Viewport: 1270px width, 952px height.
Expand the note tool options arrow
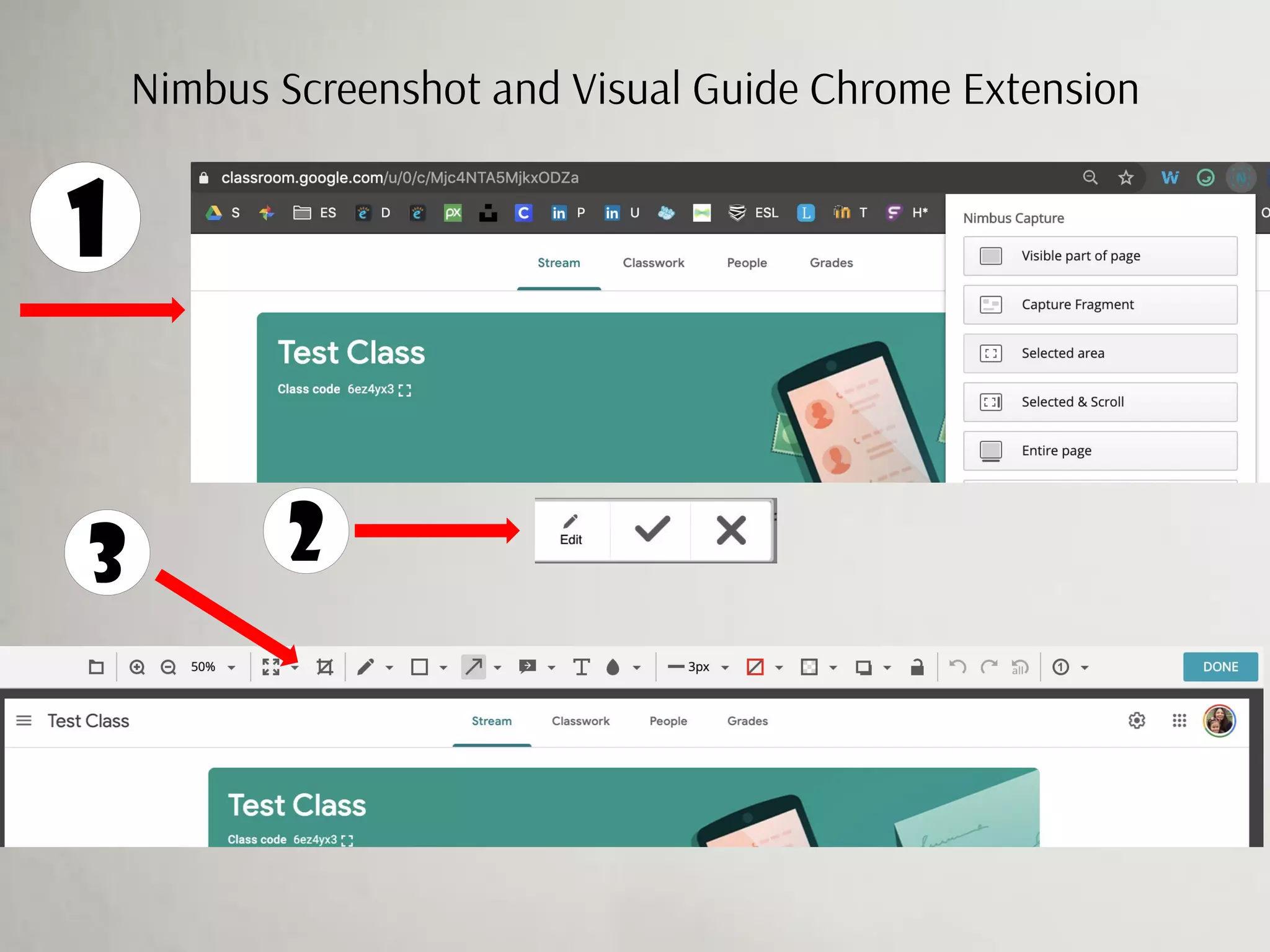pyautogui.click(x=551, y=668)
